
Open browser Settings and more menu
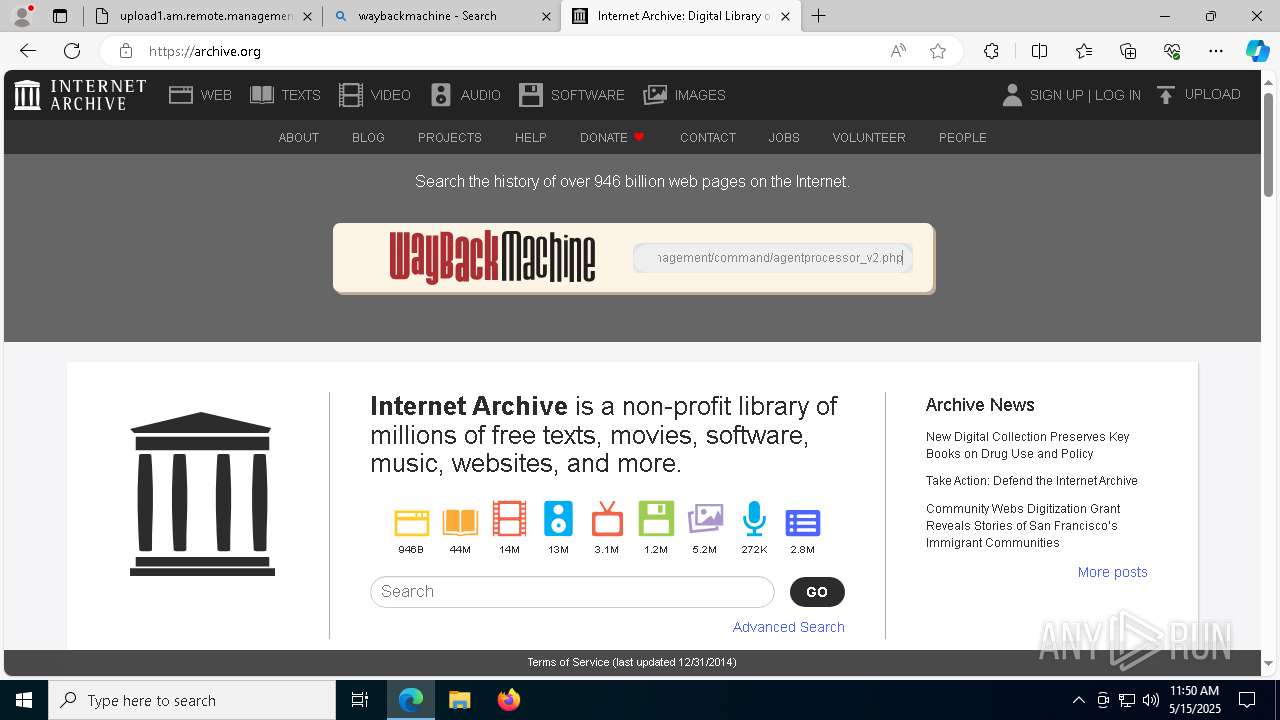[1216, 51]
